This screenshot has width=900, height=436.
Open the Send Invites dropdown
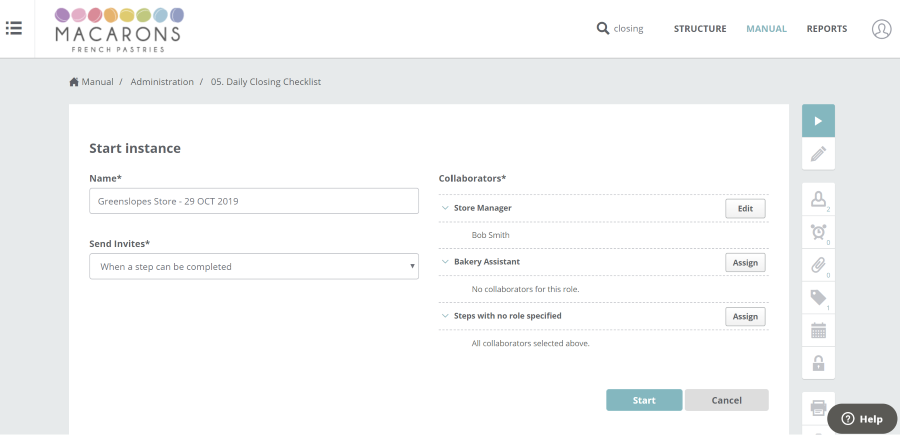[254, 267]
